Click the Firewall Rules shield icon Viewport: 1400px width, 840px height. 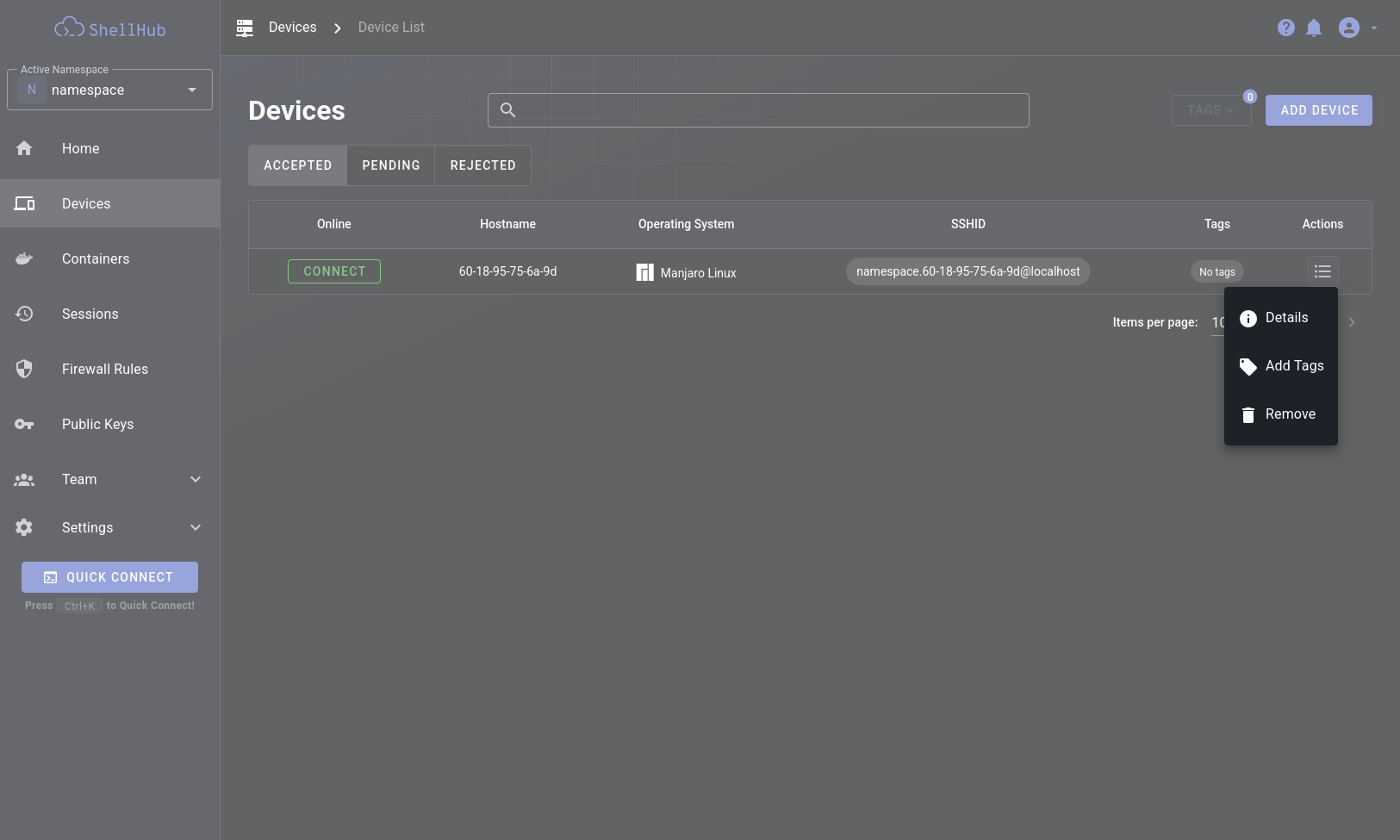[x=24, y=369]
